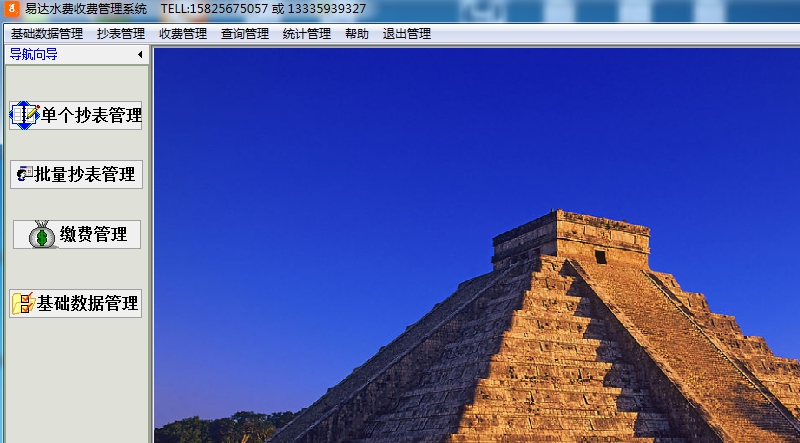This screenshot has width=800, height=443.
Task: Click the money bag icon on 缴费管理
Action: pyautogui.click(x=42, y=234)
